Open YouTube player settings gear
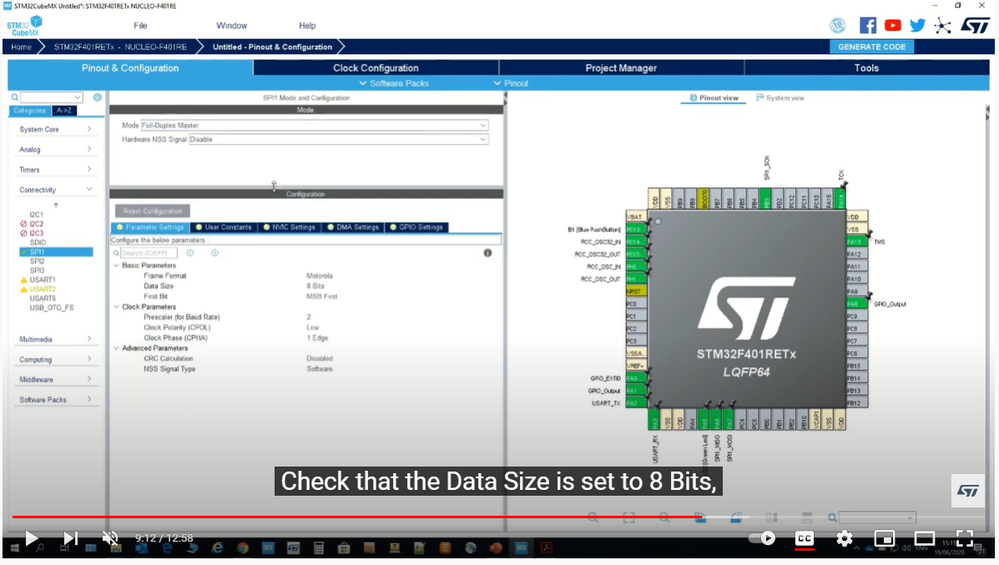 click(x=844, y=538)
